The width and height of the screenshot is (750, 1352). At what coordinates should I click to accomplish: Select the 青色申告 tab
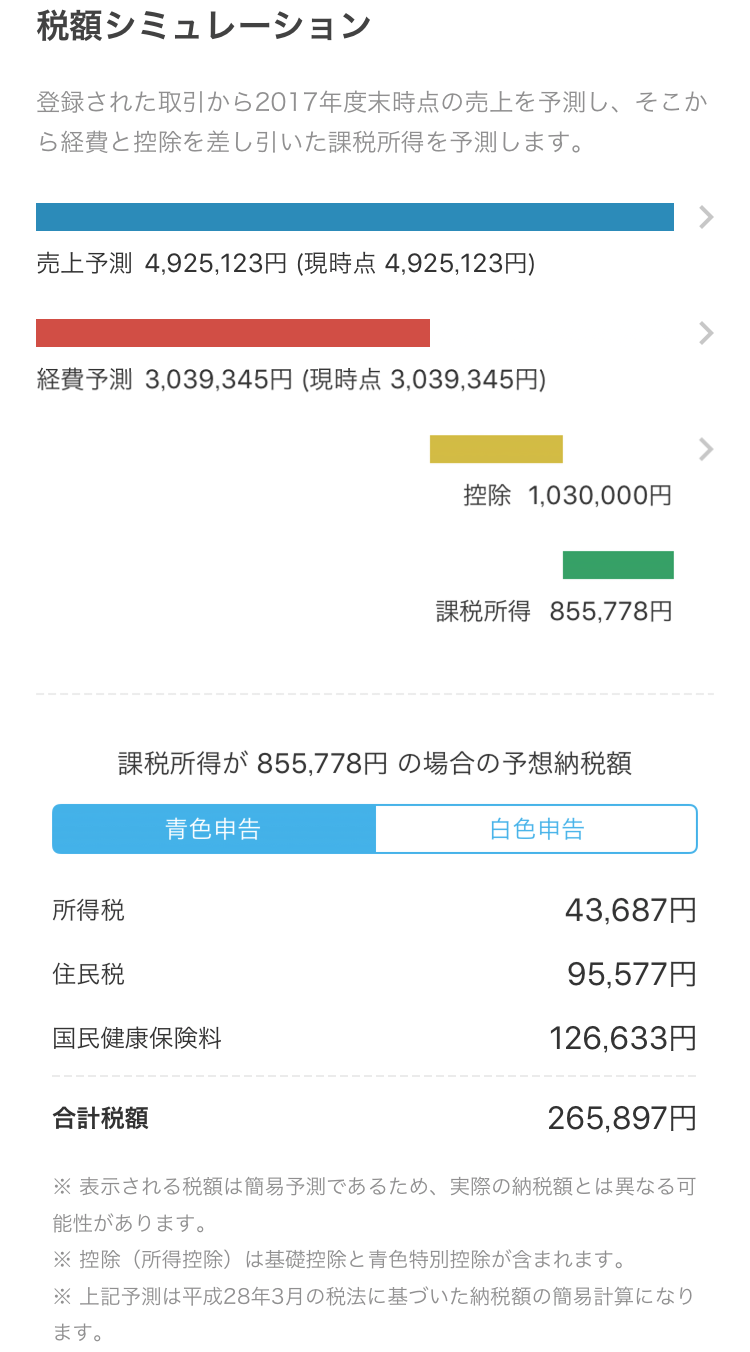point(214,829)
